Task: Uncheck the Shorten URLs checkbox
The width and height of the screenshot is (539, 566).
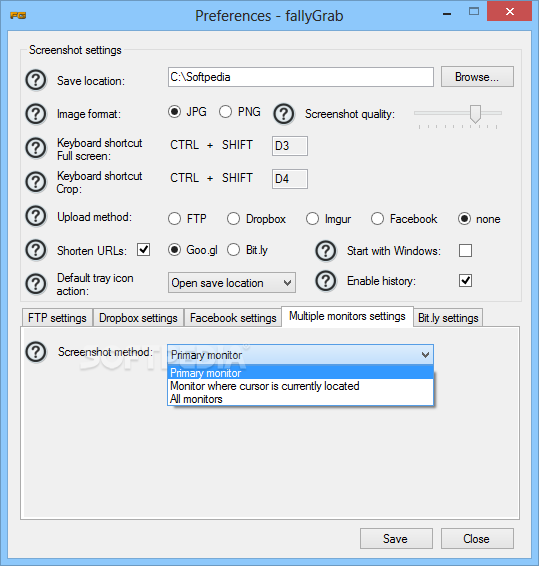Action: coord(143,250)
